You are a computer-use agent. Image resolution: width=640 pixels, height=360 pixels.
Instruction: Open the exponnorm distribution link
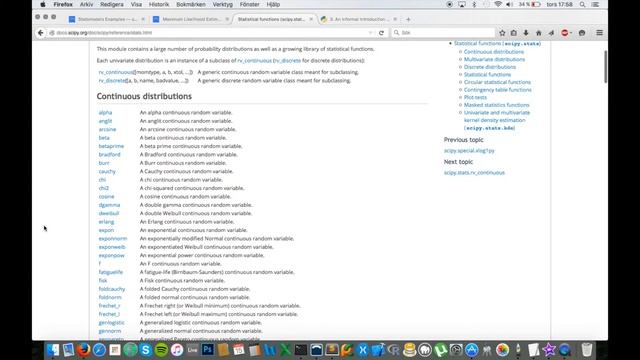[113, 238]
